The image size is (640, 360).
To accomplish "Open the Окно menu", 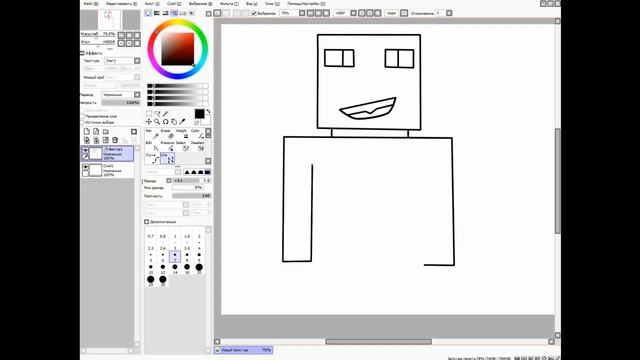I will point(272,4).
